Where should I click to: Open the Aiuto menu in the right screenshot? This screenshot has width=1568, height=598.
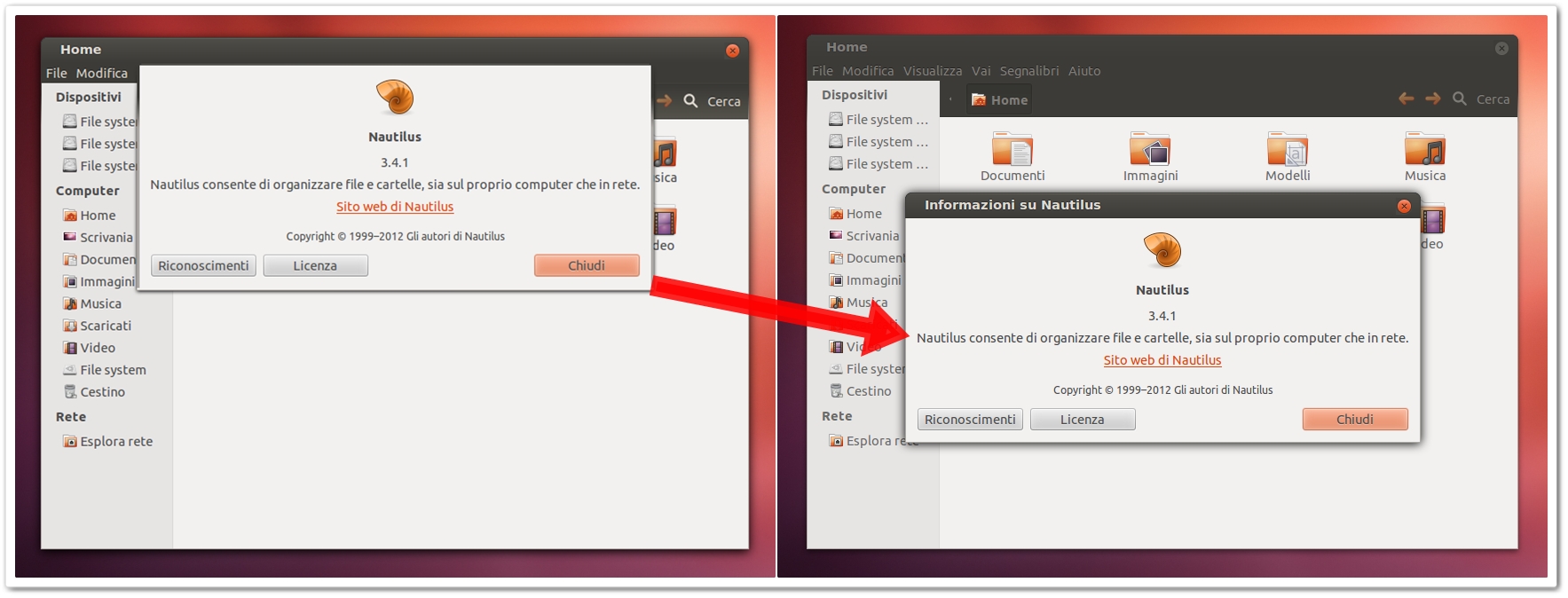coord(1084,71)
